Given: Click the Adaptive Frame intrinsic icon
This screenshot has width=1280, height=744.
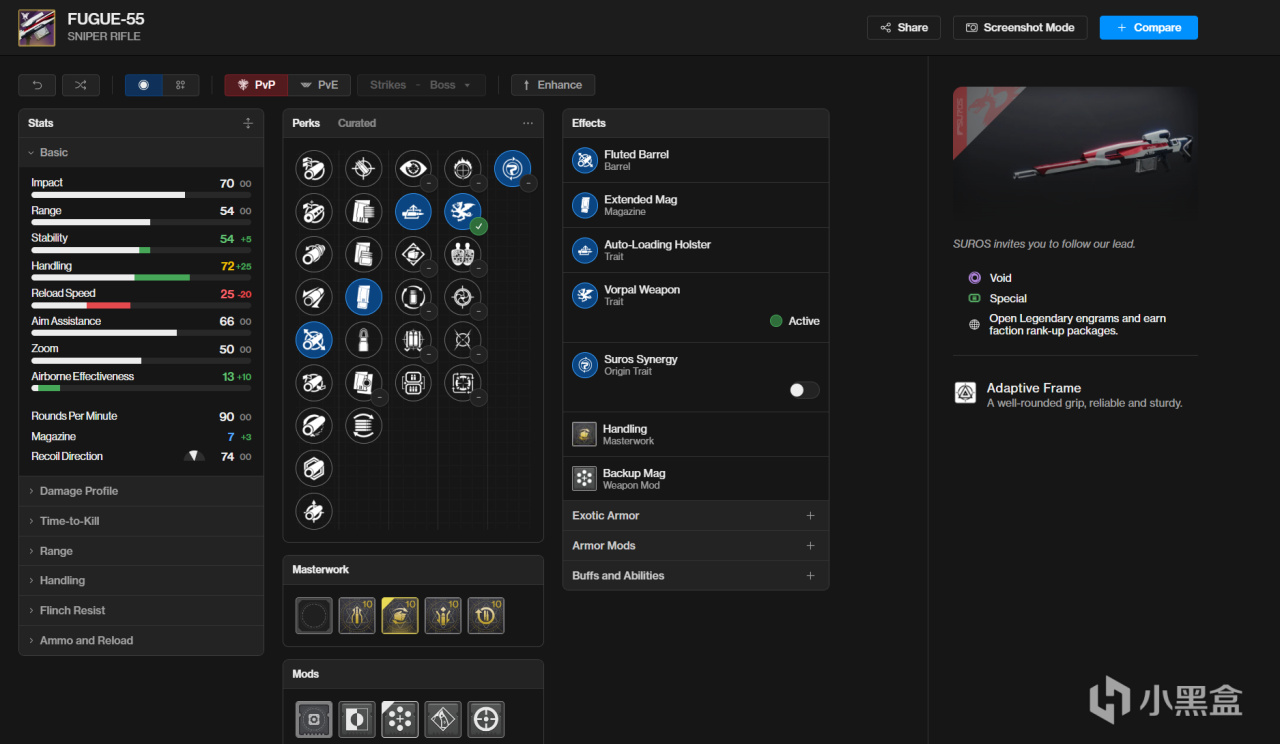Looking at the screenshot, I should tap(966, 393).
